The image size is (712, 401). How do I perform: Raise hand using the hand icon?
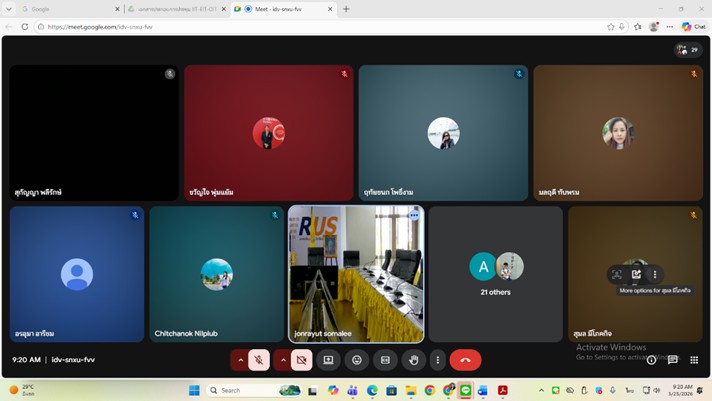pos(413,360)
